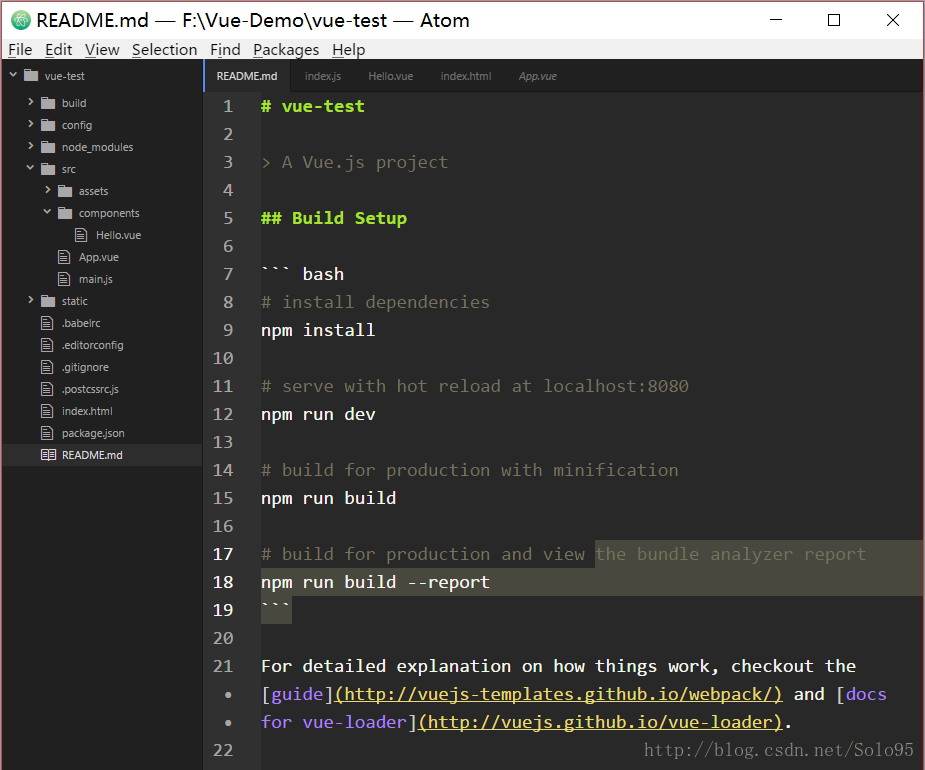Open the Find menu
The height and width of the screenshot is (770, 925).
[x=225, y=50]
